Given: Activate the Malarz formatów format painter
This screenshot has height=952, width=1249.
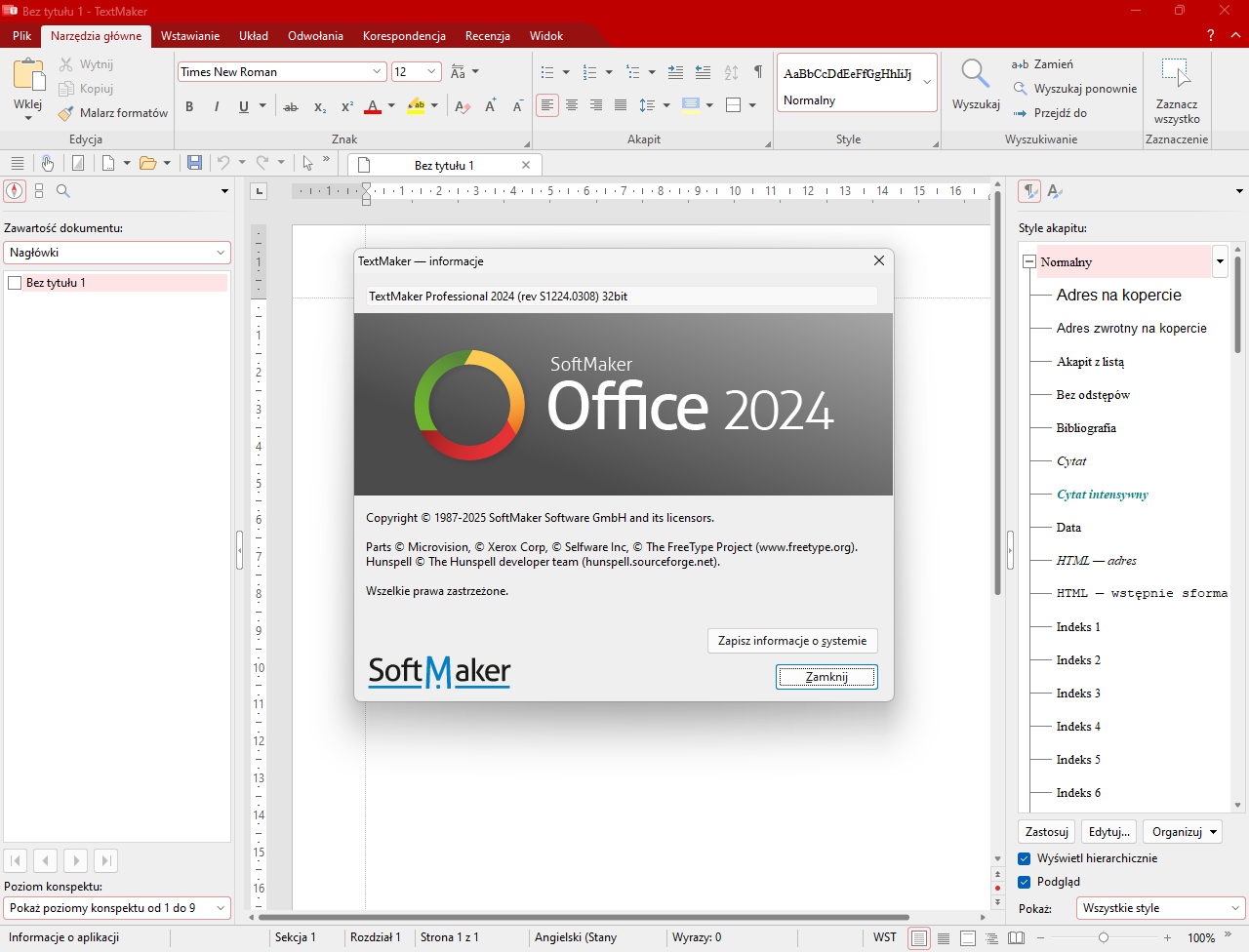Looking at the screenshot, I should pos(112,113).
